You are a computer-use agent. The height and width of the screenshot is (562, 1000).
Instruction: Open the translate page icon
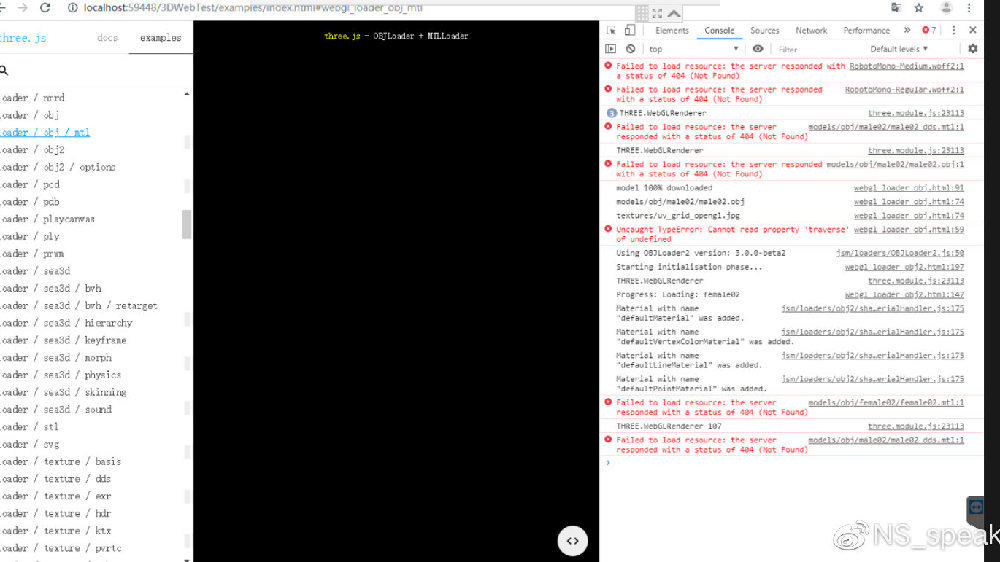click(x=896, y=8)
